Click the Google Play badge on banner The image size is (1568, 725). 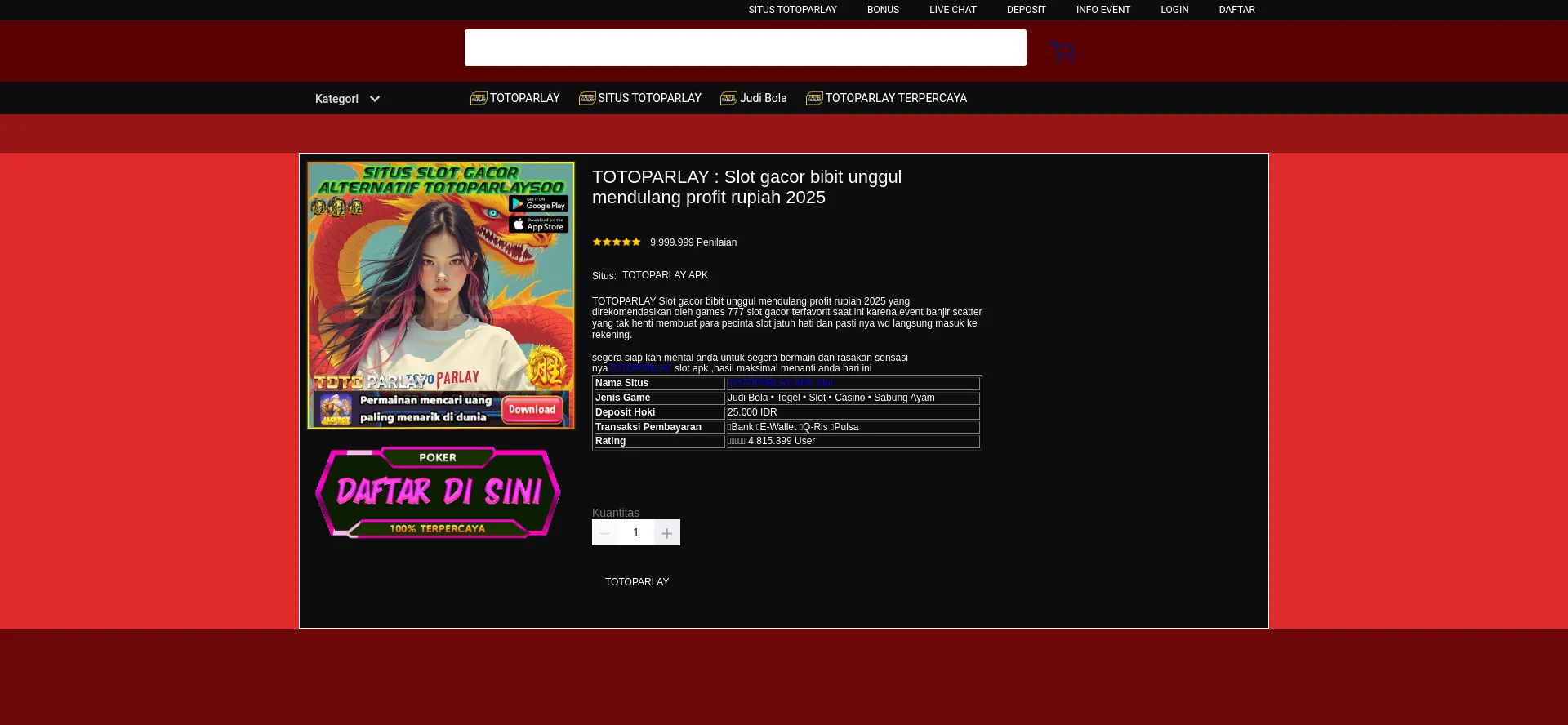[538, 203]
